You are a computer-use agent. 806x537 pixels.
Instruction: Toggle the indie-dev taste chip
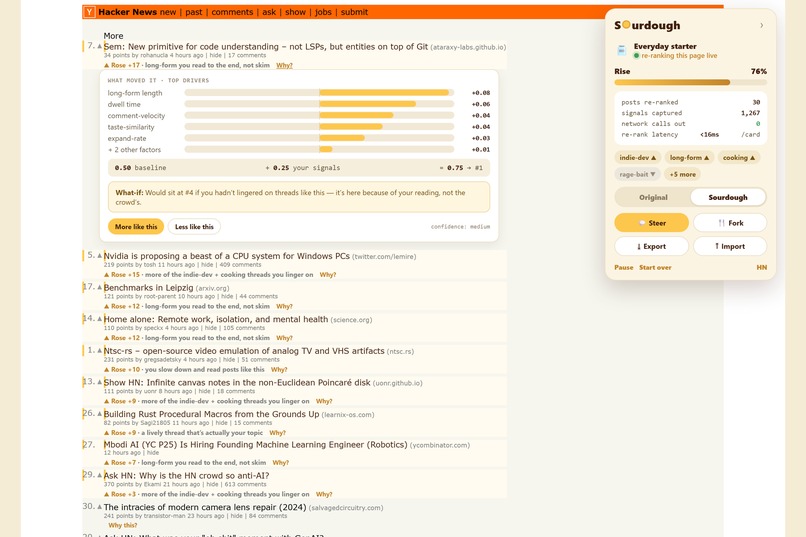click(637, 158)
